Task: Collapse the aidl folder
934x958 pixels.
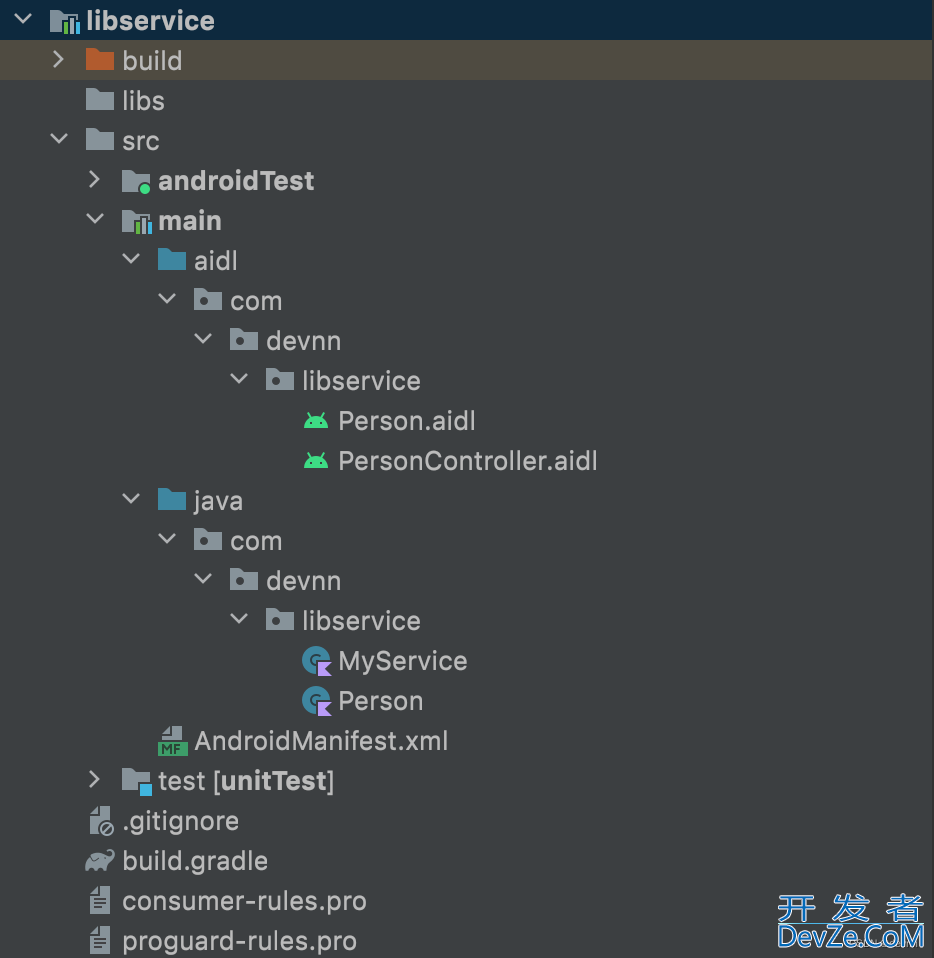Action: point(131,260)
